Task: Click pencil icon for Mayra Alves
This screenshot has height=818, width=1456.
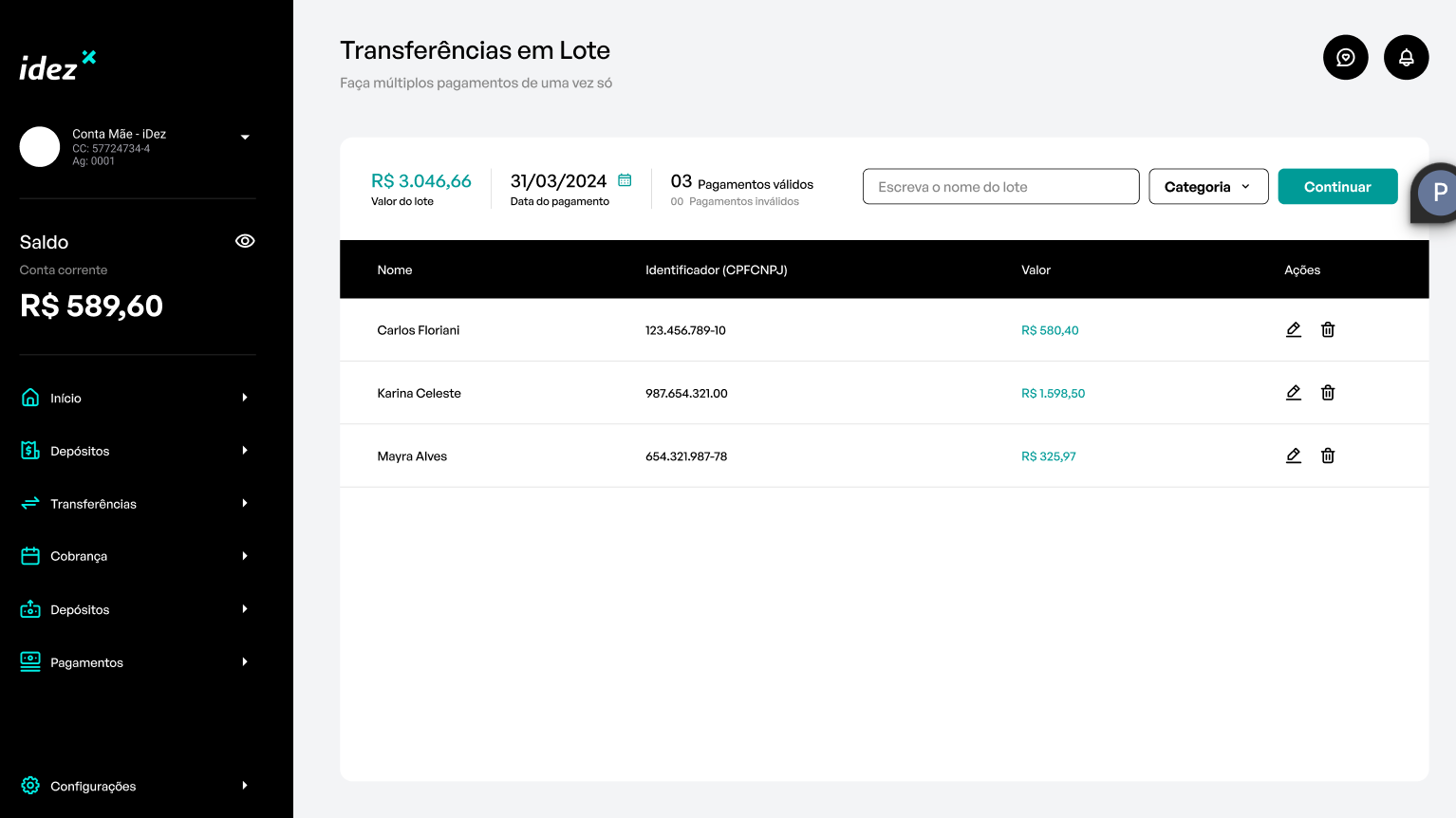Action: coord(1293,455)
